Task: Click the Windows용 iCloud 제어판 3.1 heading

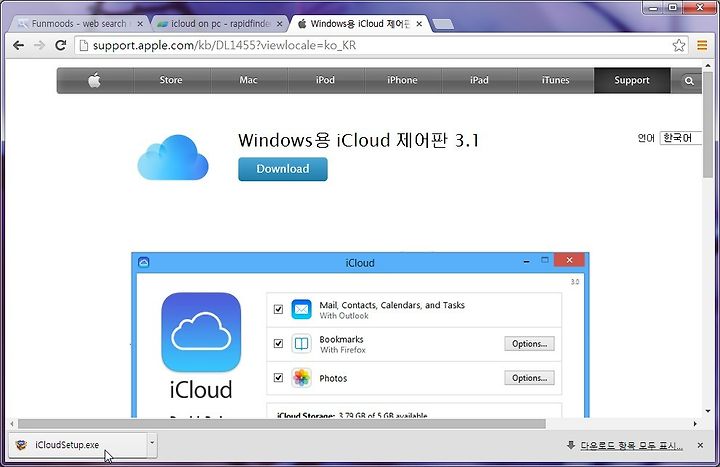Action: click(x=358, y=140)
